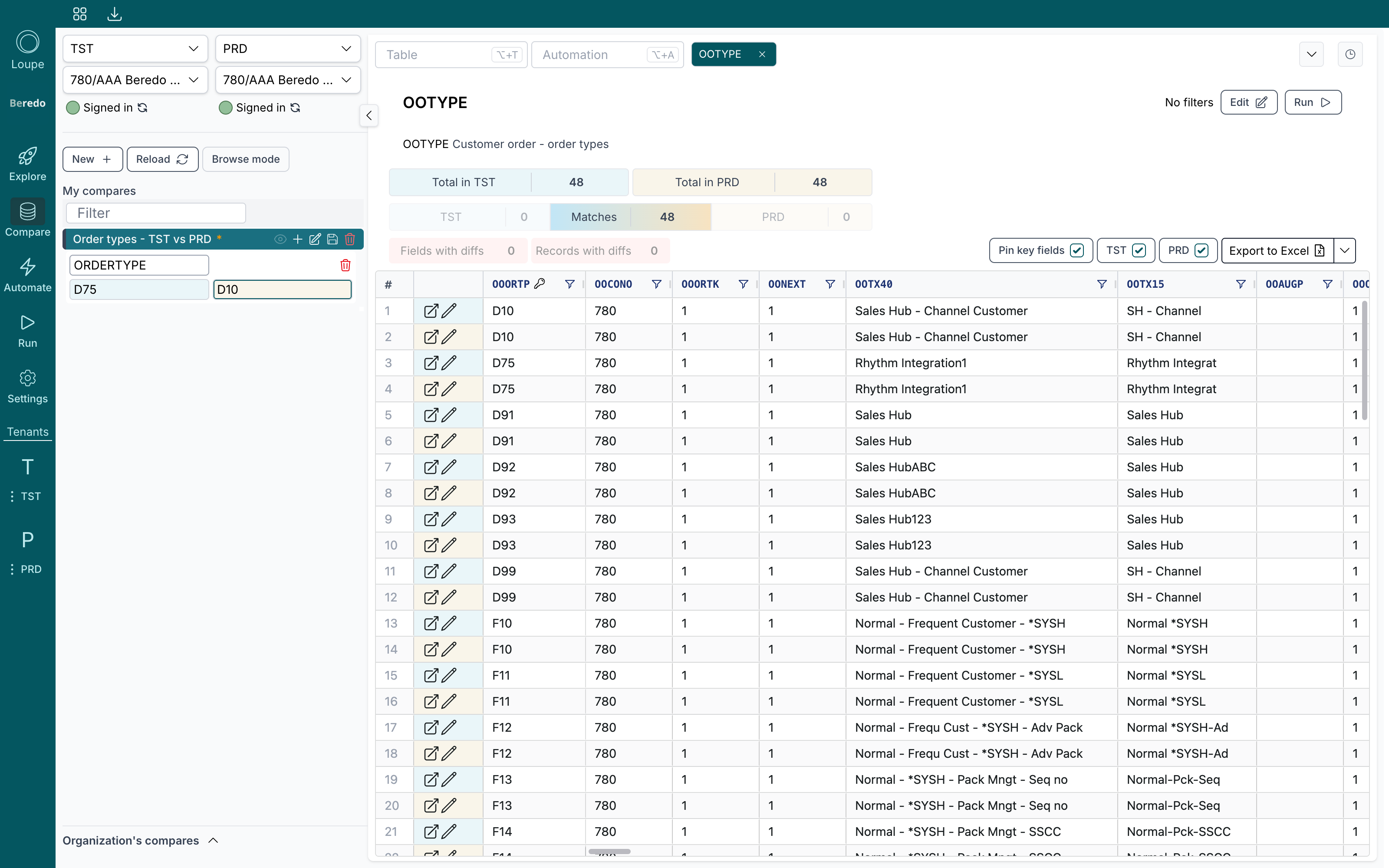Viewport: 1389px width, 868px height.
Task: Open record editor for row 5
Action: [431, 415]
